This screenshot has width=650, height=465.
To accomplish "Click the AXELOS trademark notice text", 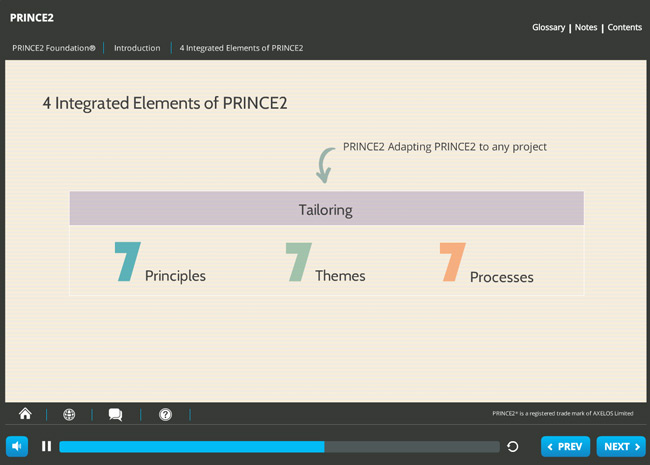I will [x=563, y=413].
